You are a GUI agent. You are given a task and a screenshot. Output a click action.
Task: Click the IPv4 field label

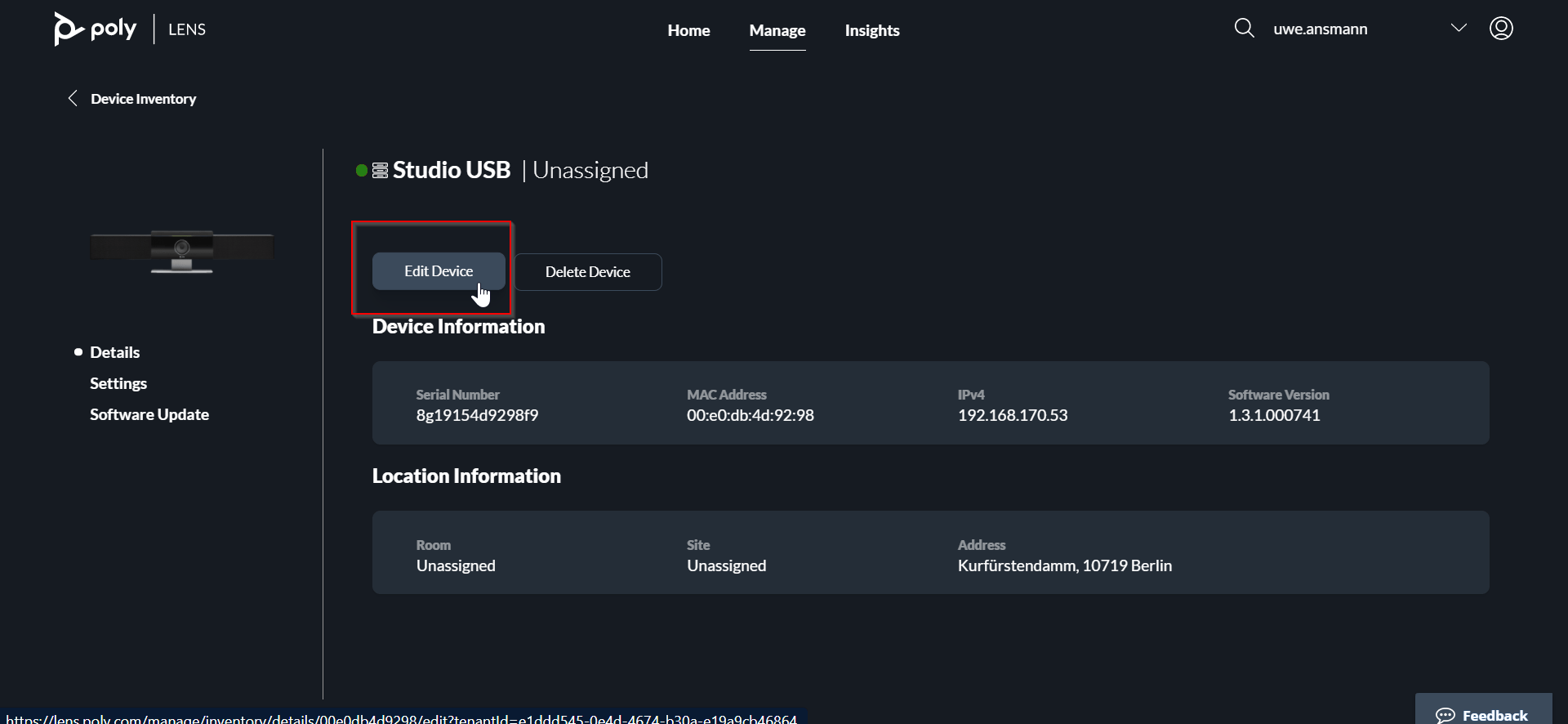click(971, 395)
